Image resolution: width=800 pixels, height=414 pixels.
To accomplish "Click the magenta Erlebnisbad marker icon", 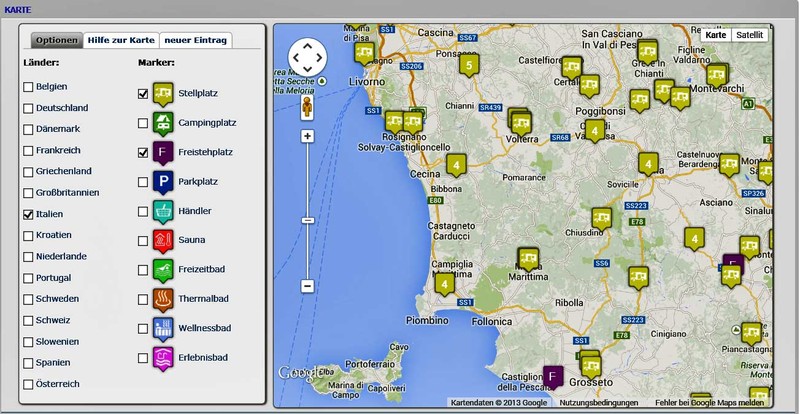I will tap(163, 357).
